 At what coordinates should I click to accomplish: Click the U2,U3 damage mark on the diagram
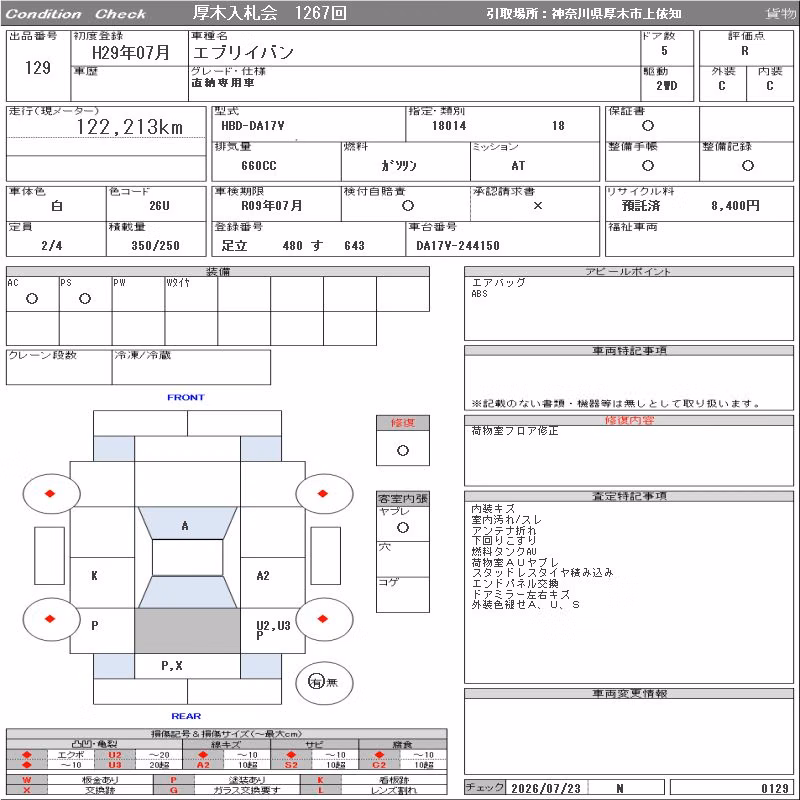tap(273, 626)
